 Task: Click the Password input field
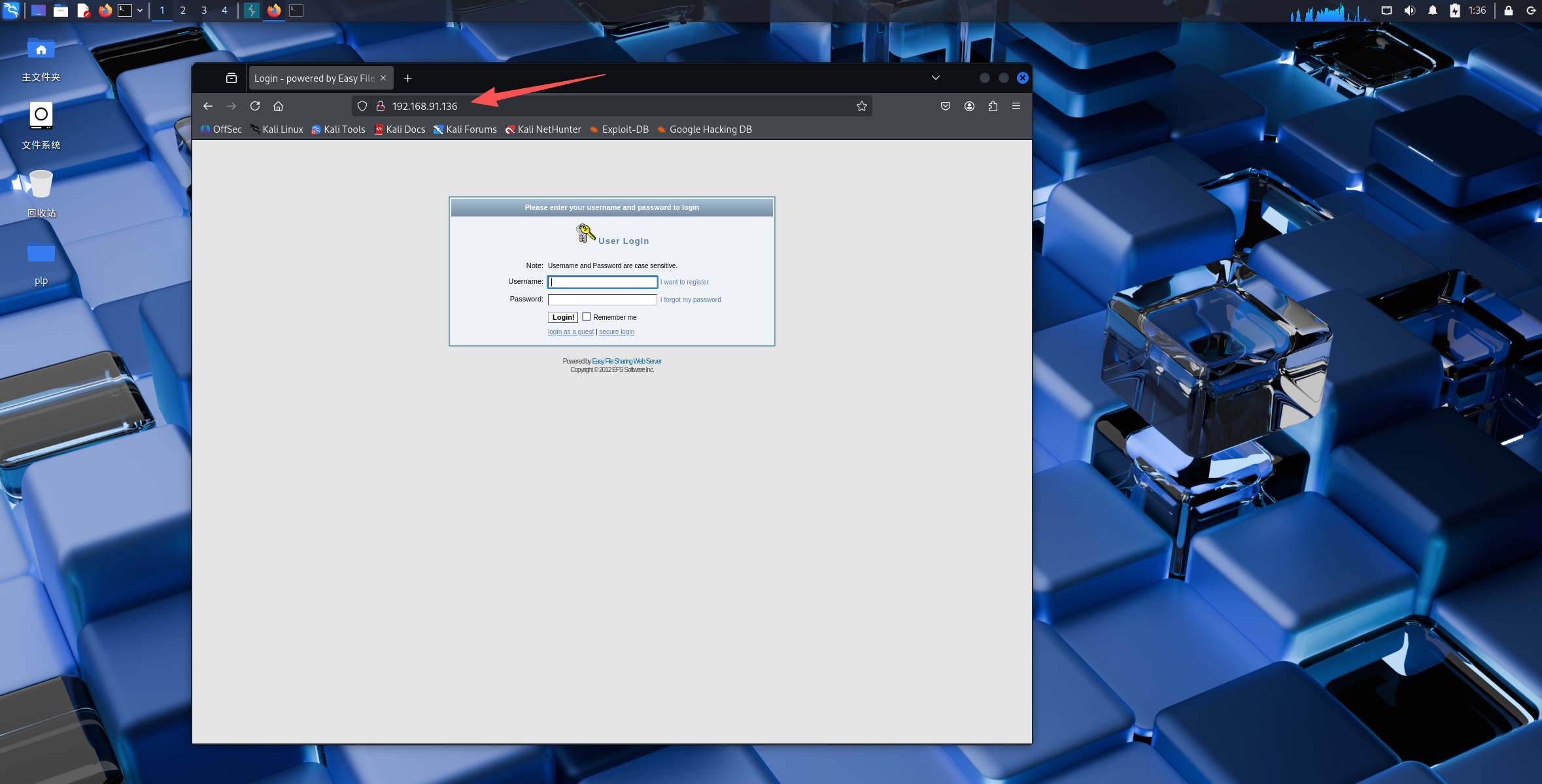(x=602, y=299)
